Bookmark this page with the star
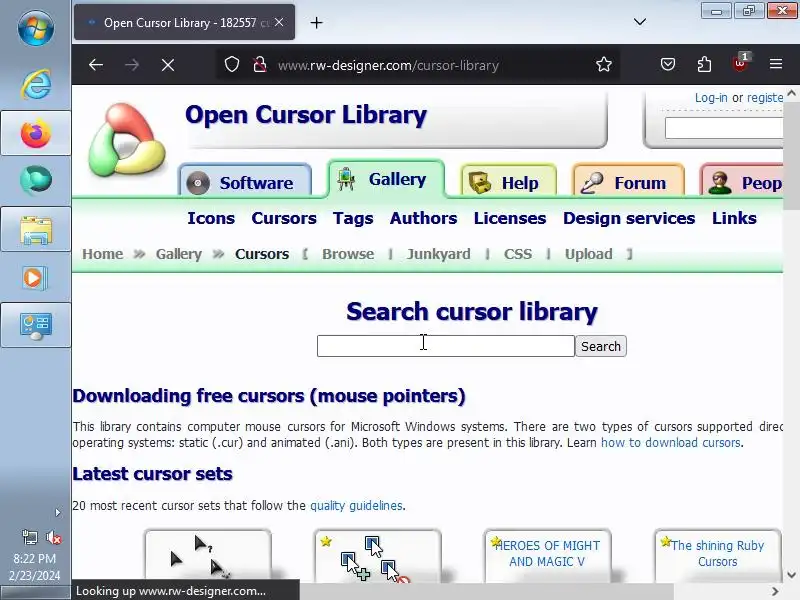This screenshot has height=600, width=800. [604, 64]
